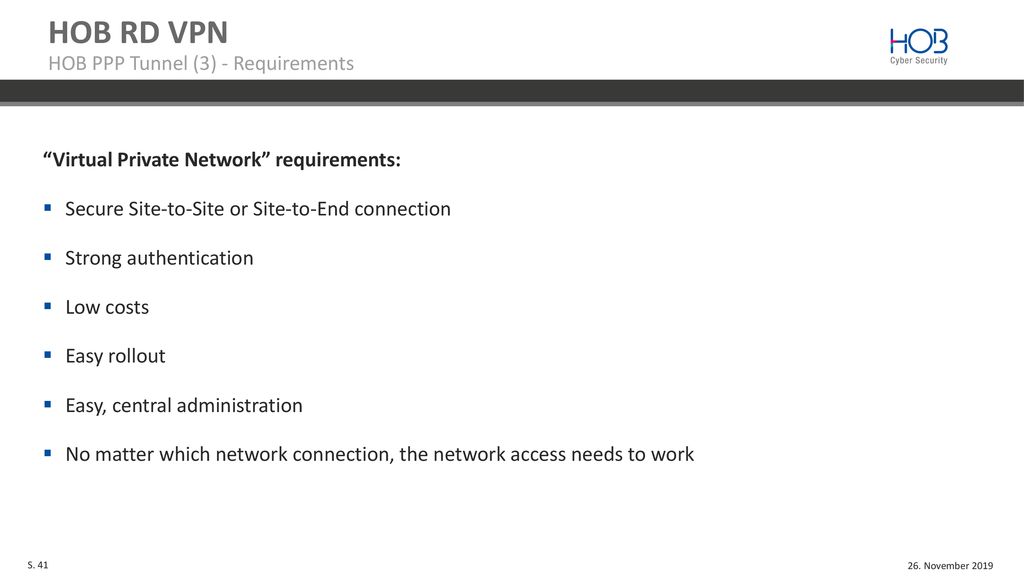The height and width of the screenshot is (576, 1024).
Task: Click the bullet before Easy, central administration
Action: tap(48, 405)
